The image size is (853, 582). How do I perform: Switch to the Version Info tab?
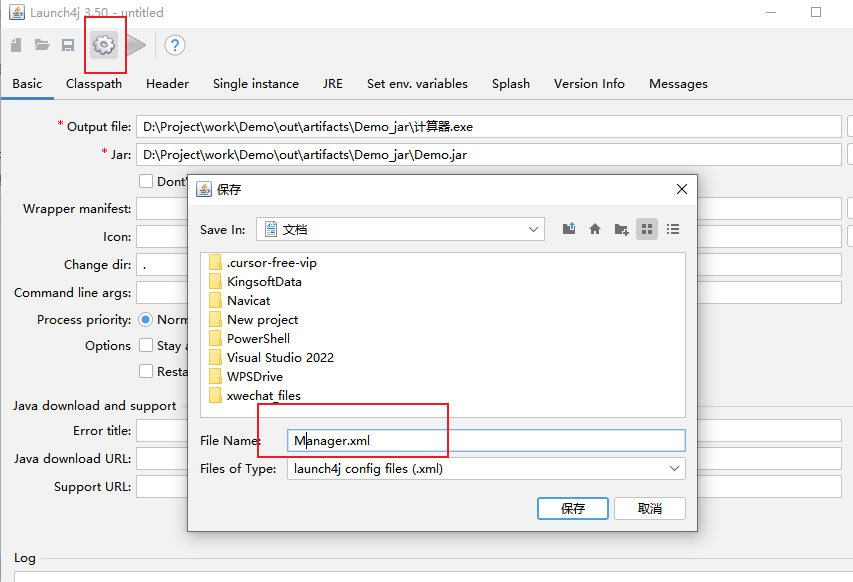click(589, 84)
